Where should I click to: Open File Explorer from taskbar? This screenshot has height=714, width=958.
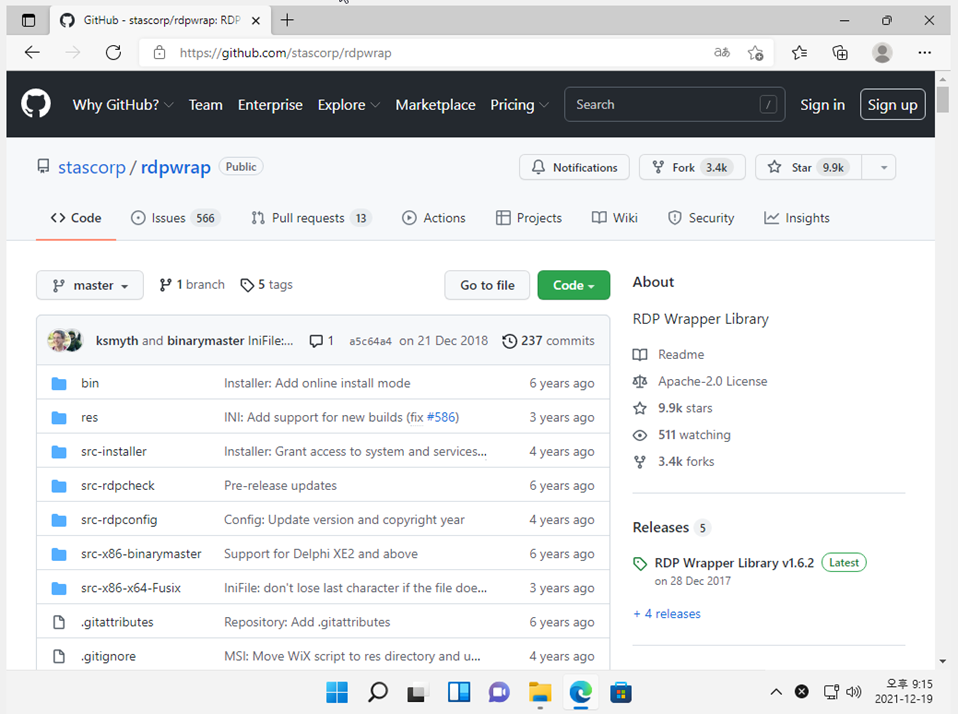click(x=540, y=692)
